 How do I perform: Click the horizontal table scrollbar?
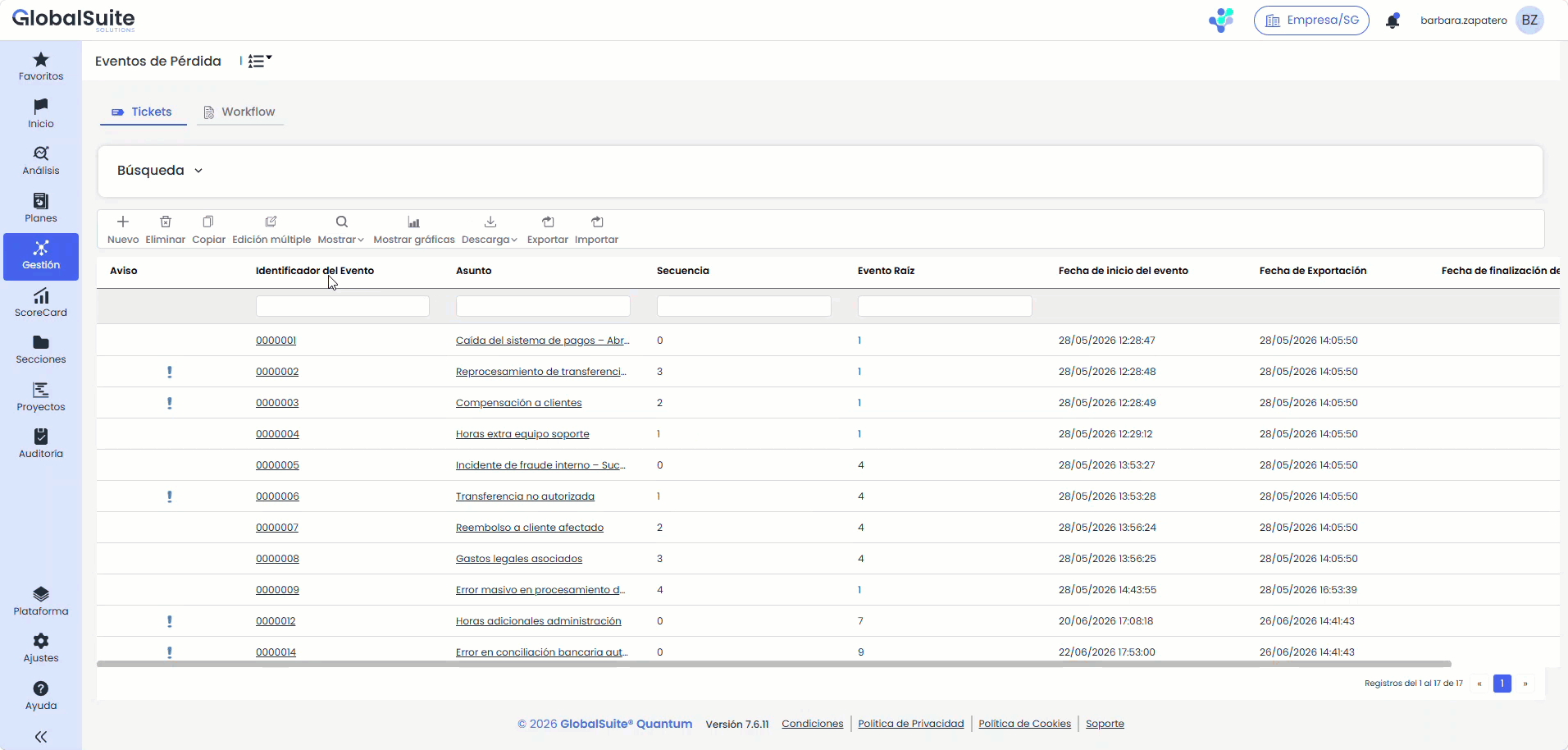[x=774, y=664]
